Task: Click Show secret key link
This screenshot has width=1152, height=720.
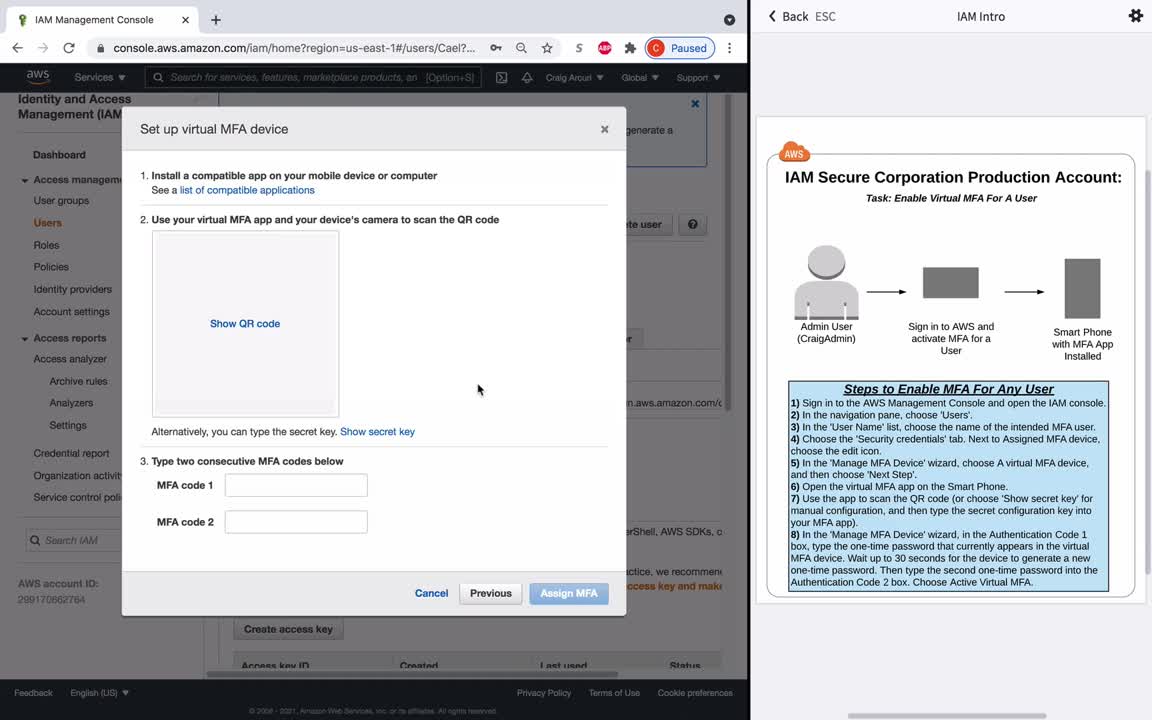Action: coord(377,431)
